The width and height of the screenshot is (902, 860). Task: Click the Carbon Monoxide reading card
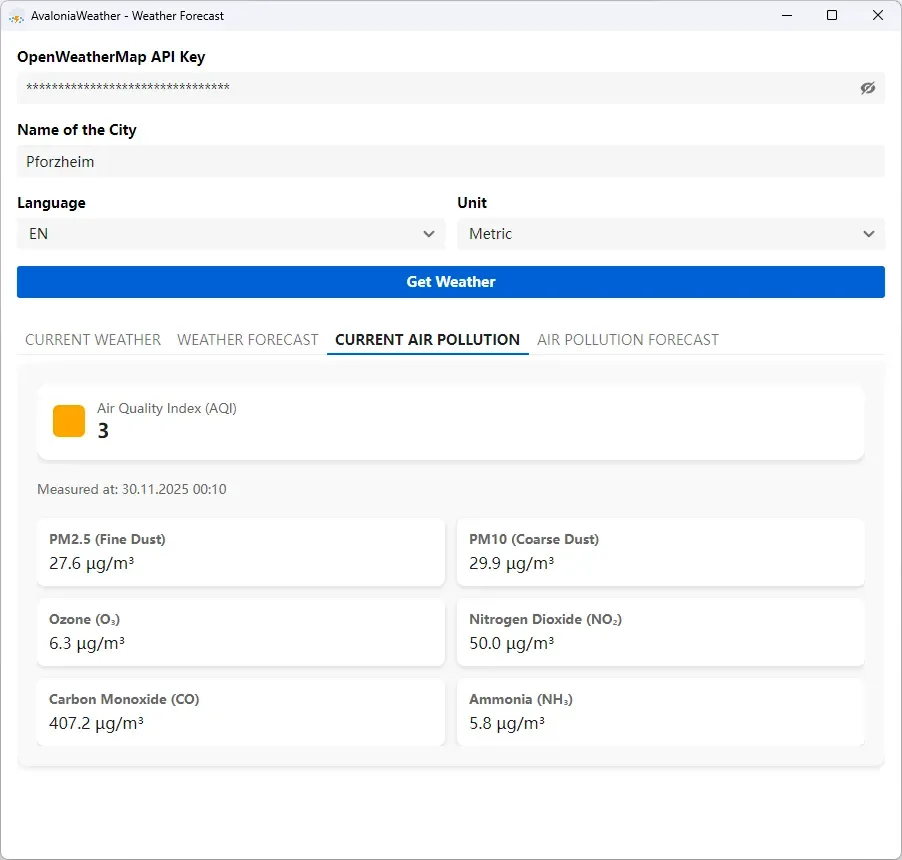coord(240,712)
